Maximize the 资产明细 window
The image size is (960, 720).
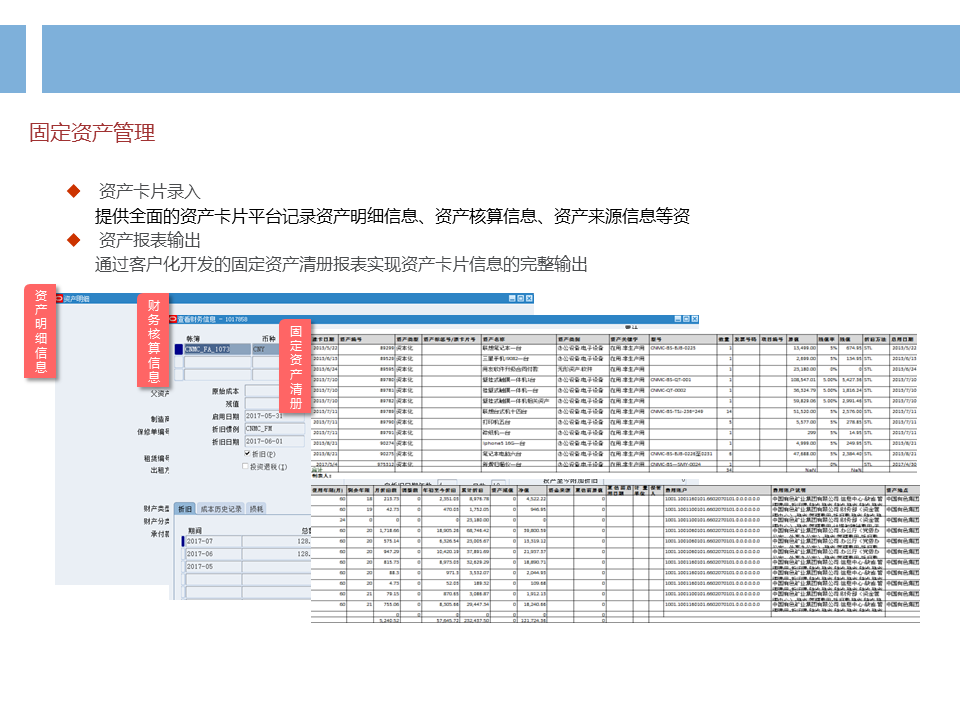pos(521,298)
